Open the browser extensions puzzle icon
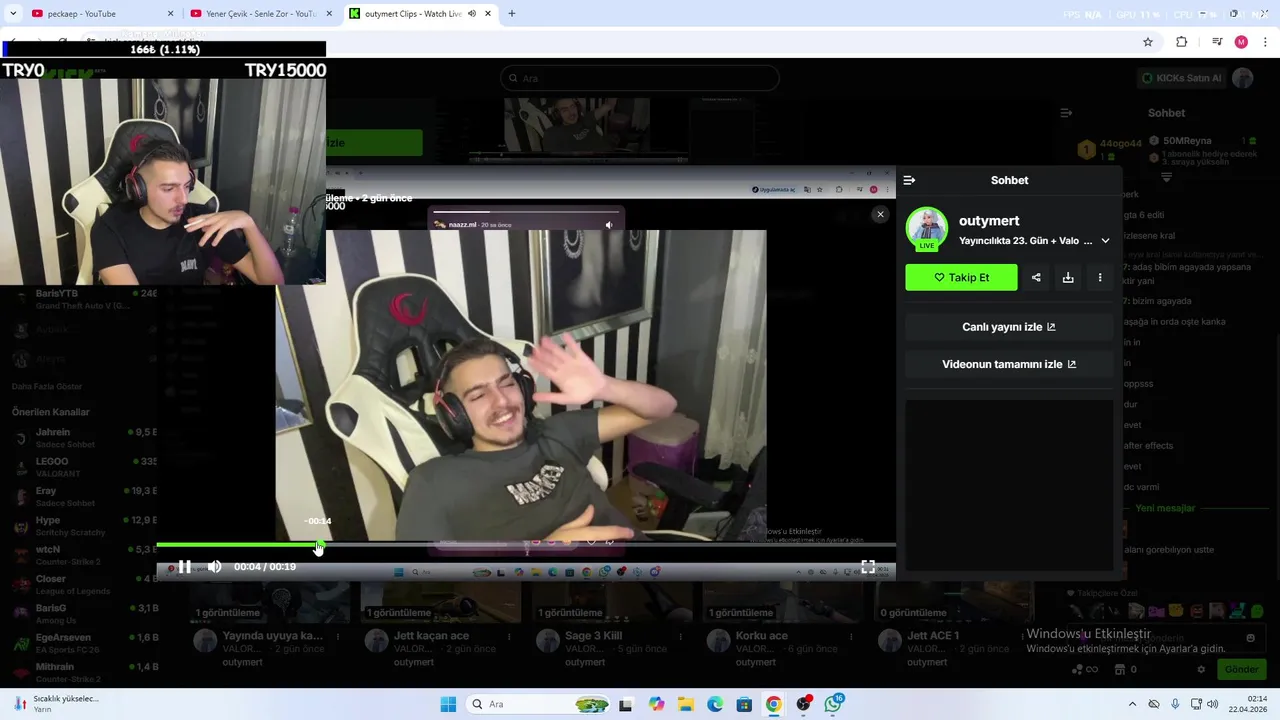The height and width of the screenshot is (720, 1280). pos(1182,42)
